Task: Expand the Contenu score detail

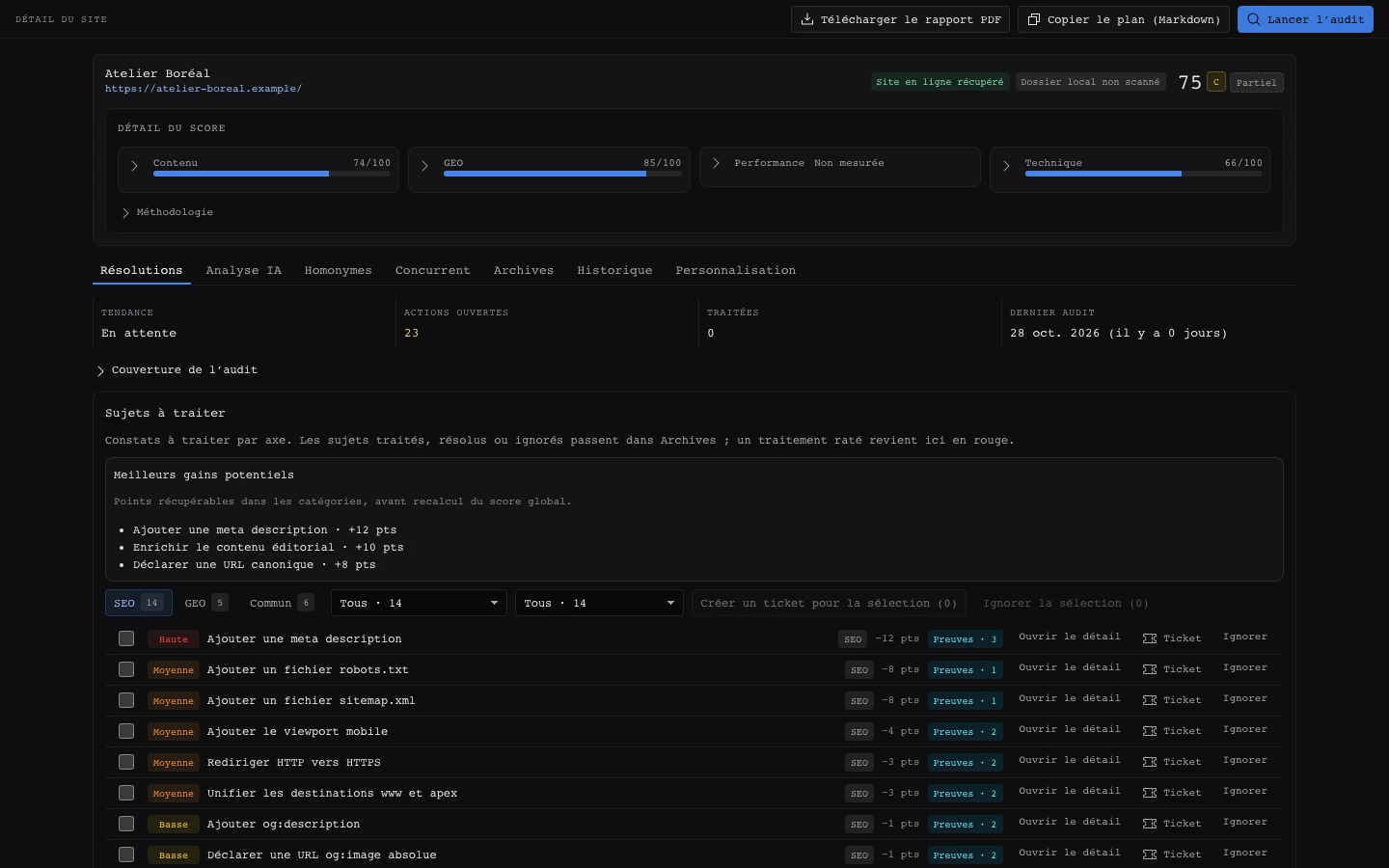Action: [x=135, y=166]
